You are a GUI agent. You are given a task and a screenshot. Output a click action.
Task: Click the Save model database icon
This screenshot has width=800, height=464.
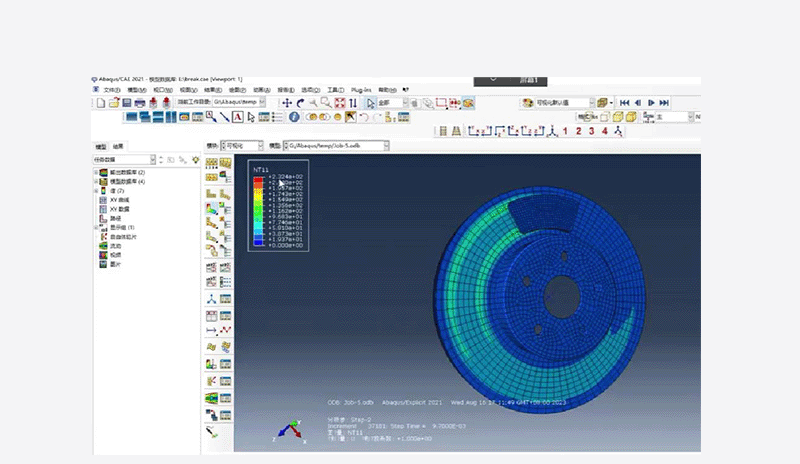tap(127, 103)
